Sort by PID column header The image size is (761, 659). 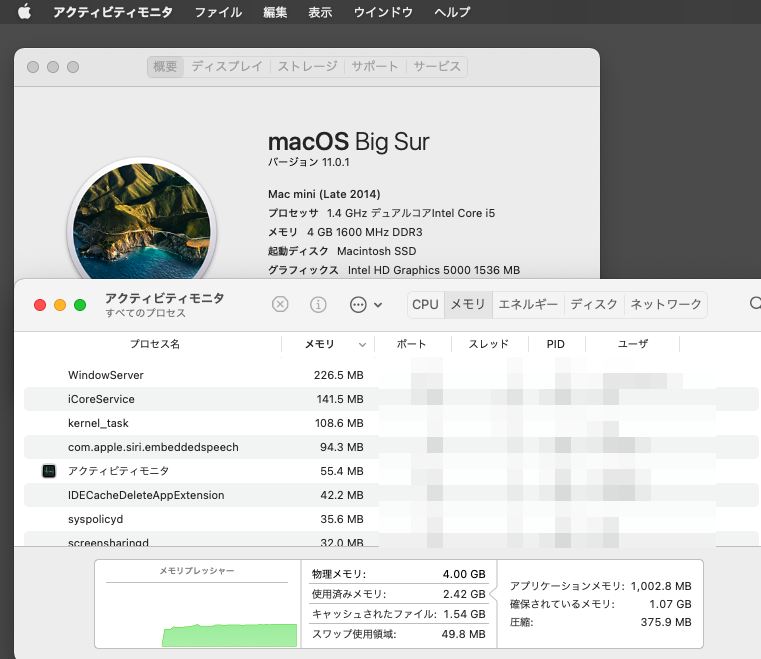coord(556,344)
